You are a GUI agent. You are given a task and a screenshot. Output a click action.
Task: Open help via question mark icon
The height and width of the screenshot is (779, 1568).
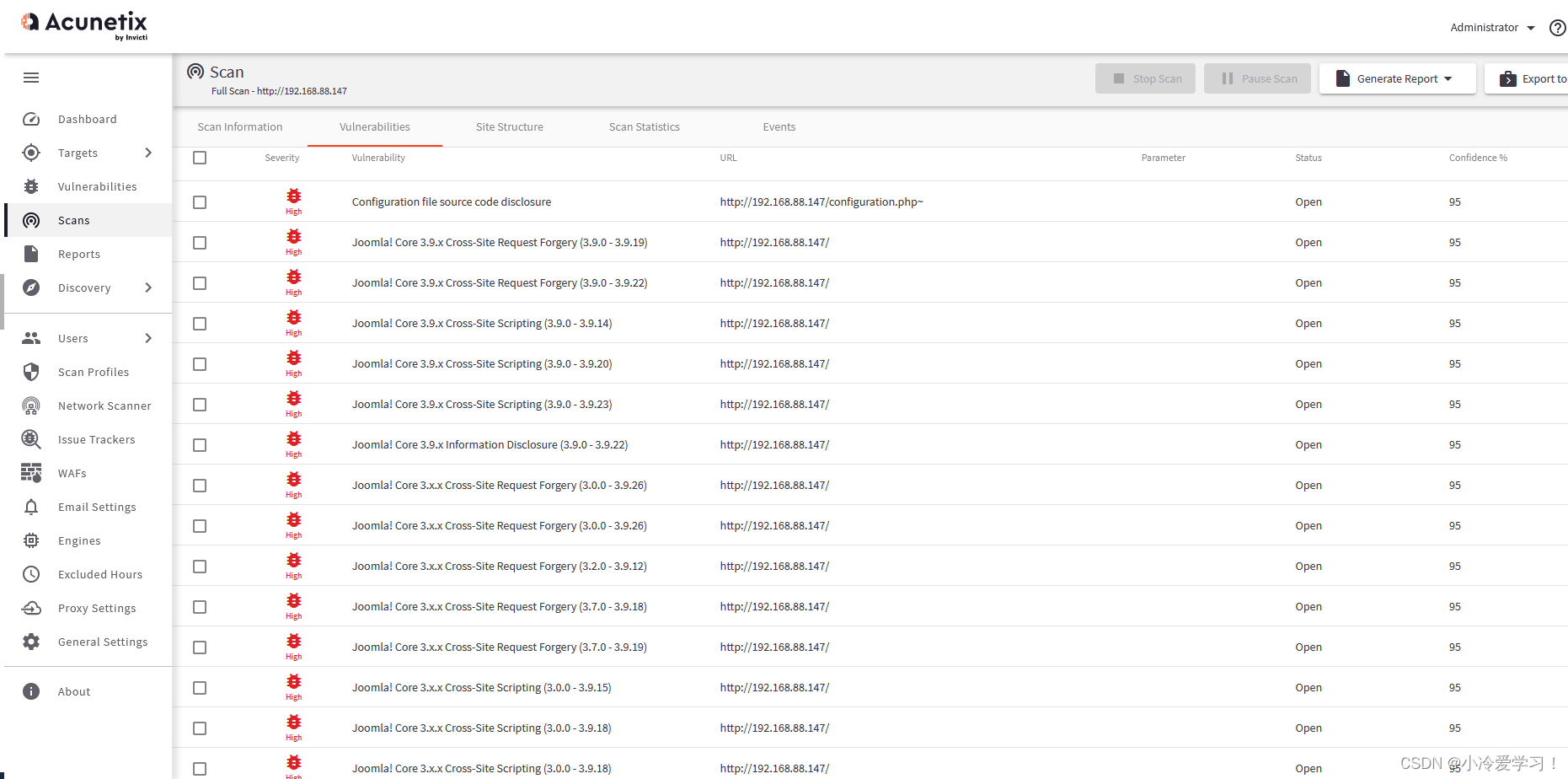[1558, 28]
